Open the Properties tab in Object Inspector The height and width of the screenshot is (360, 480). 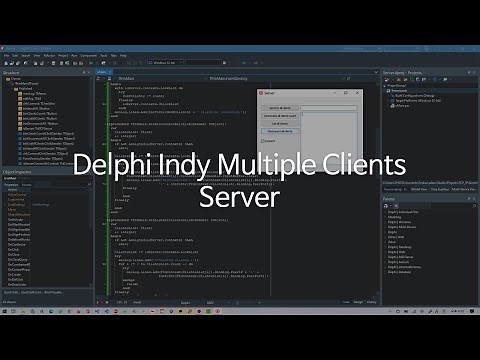[x=11, y=185]
